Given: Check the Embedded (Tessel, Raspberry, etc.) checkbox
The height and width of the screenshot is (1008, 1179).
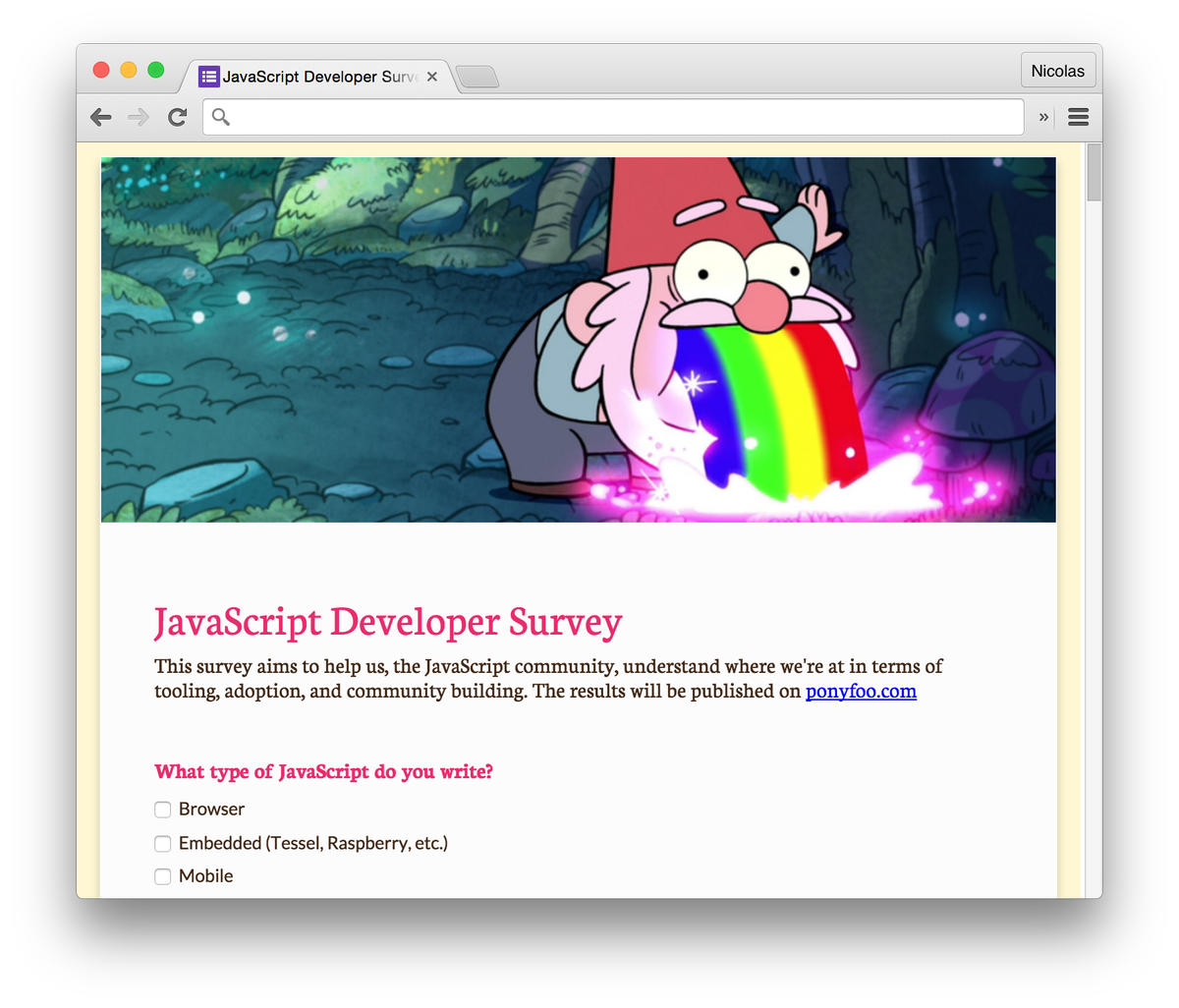Looking at the screenshot, I should 163,843.
